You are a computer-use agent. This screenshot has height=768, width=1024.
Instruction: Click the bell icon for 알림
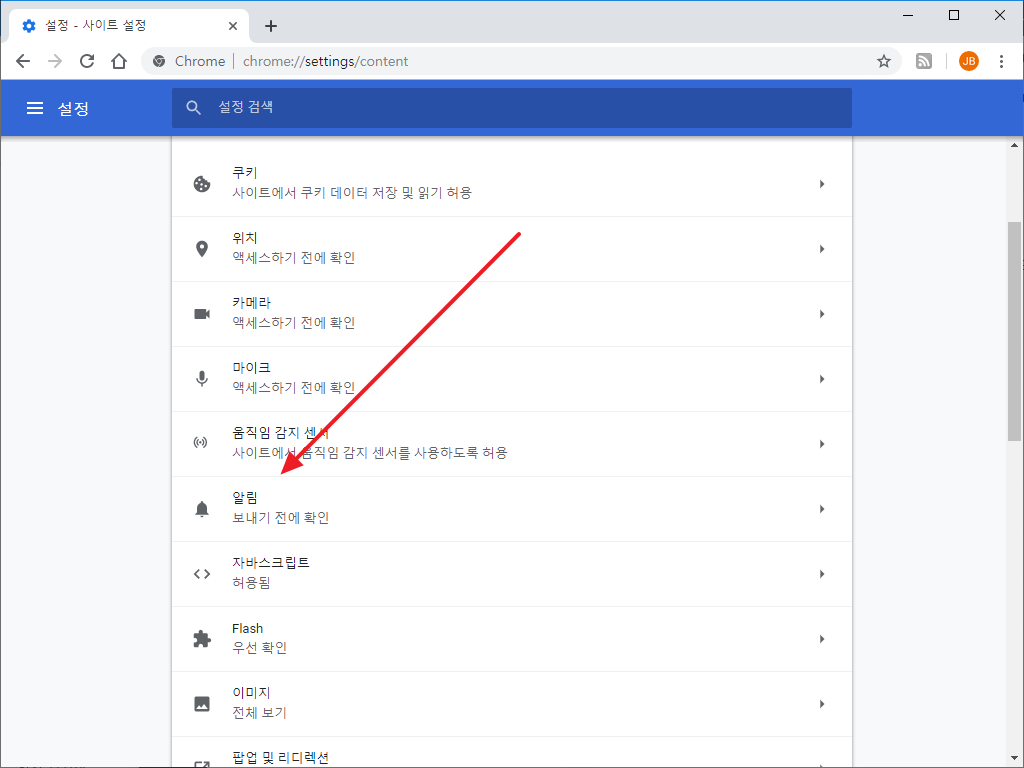click(202, 509)
